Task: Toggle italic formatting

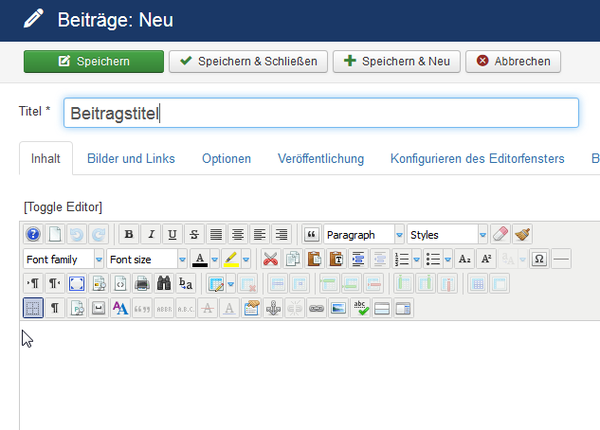Action: click(x=151, y=235)
